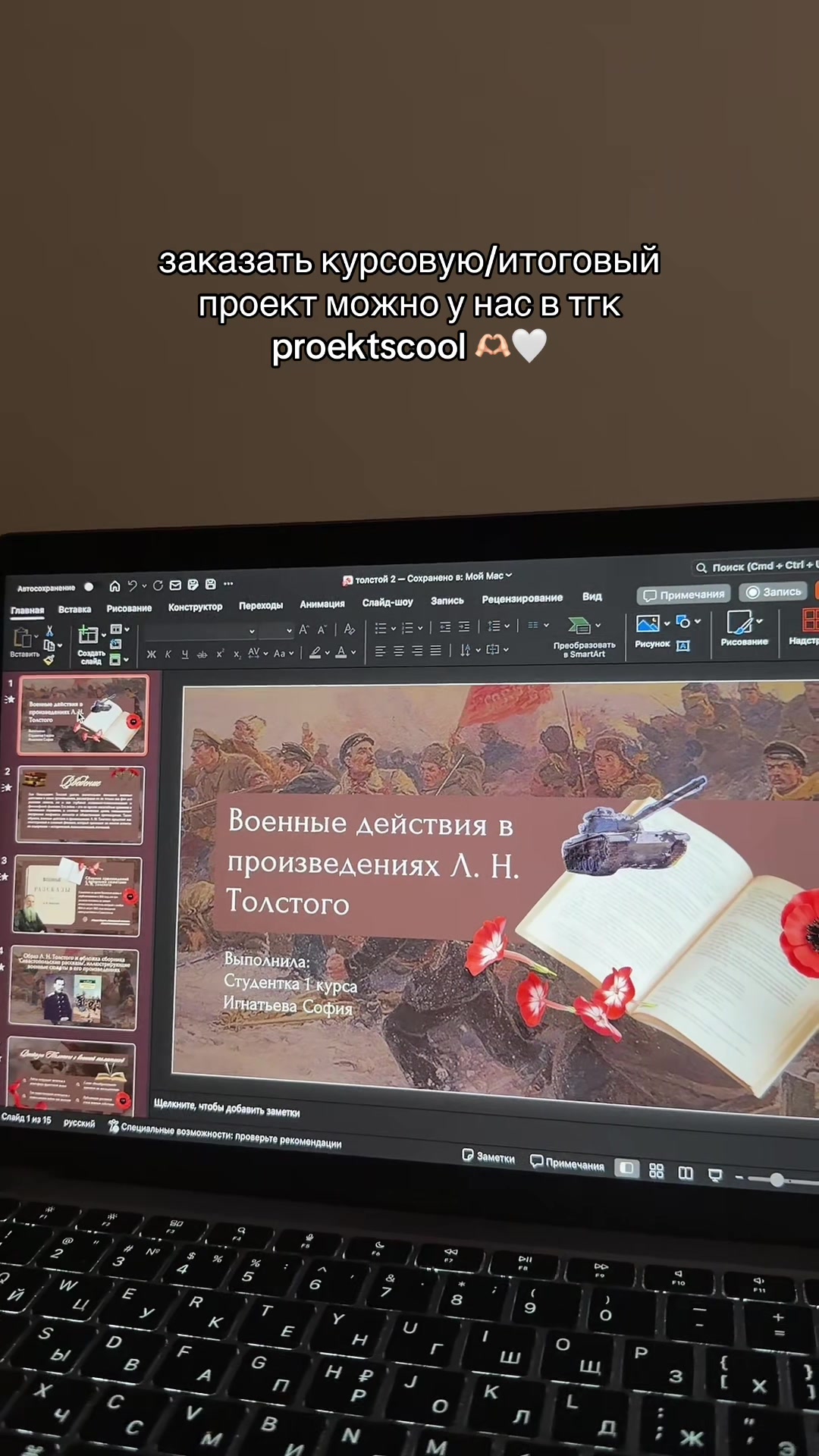Decrease font size
Image resolution: width=819 pixels, height=1456 pixels.
point(322,629)
